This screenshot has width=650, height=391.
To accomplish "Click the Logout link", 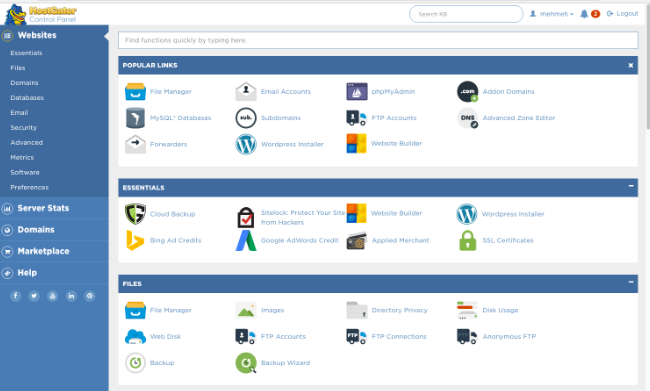I will (622, 14).
